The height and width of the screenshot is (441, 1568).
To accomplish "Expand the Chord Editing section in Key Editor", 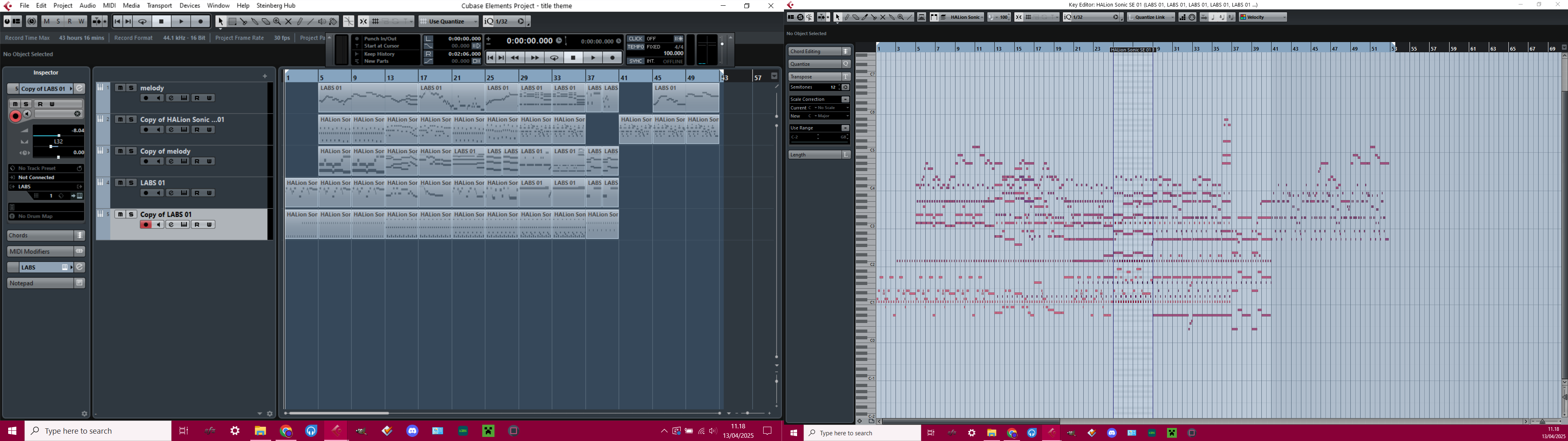I will click(819, 51).
